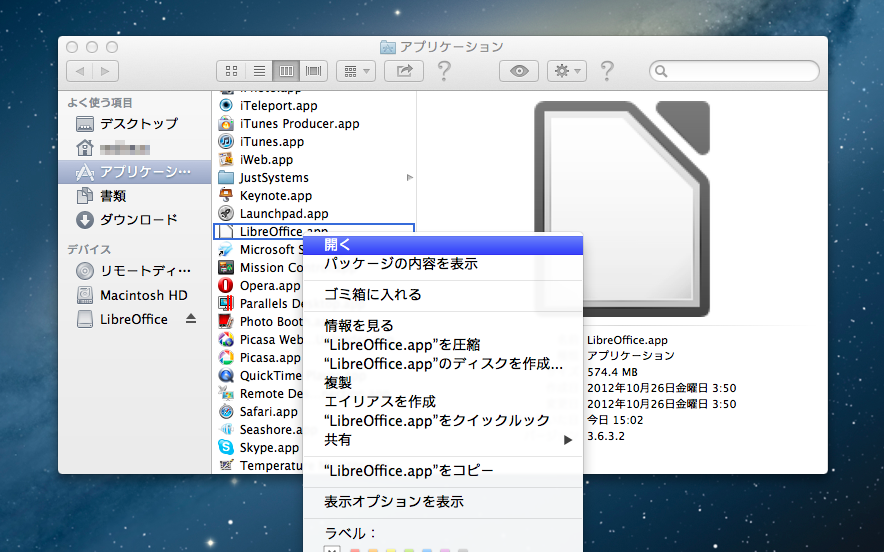
Task: Select the Keynote.app icon
Action: point(226,196)
